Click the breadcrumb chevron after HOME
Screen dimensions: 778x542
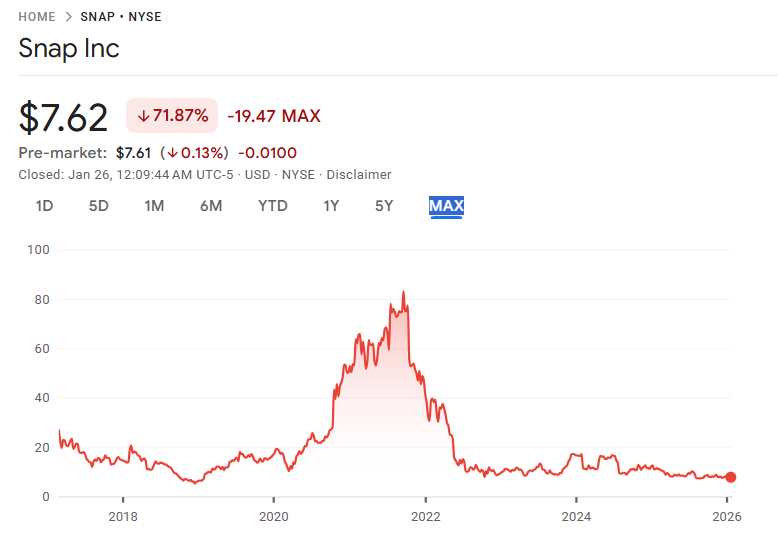pyautogui.click(x=68, y=17)
